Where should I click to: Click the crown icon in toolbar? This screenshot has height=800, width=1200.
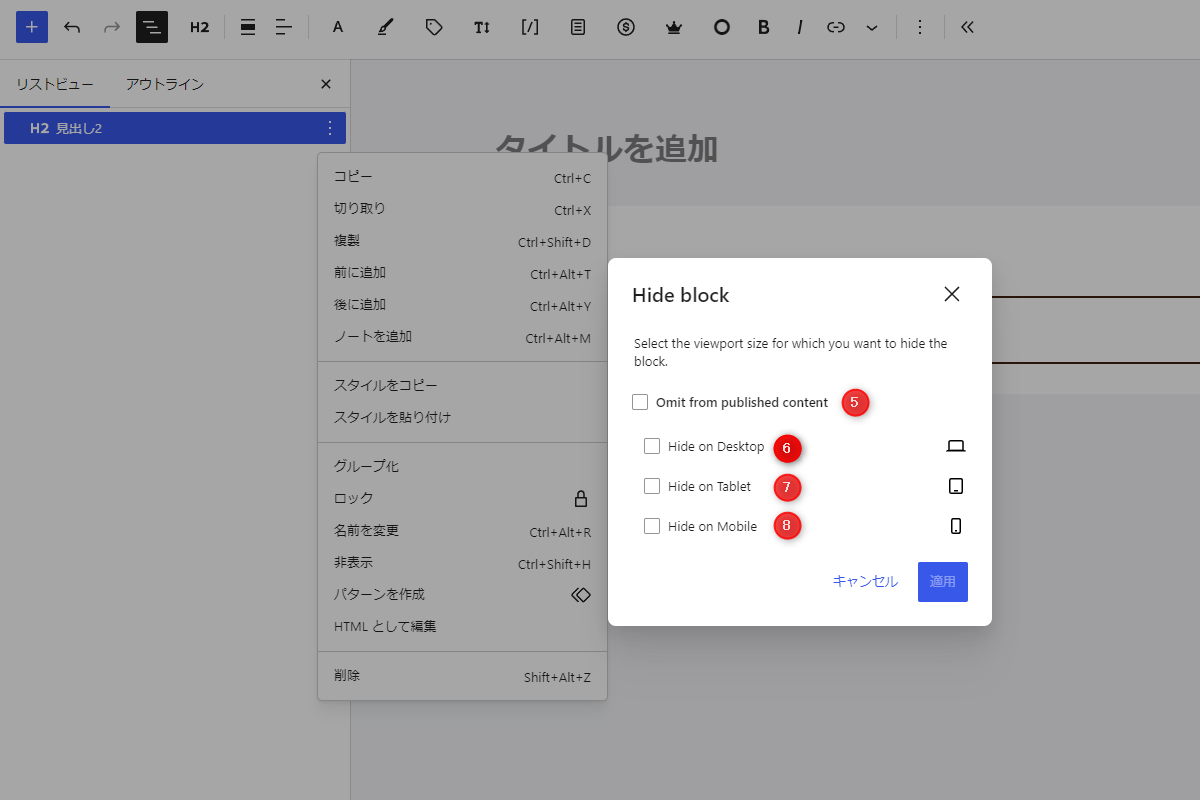[x=674, y=27]
